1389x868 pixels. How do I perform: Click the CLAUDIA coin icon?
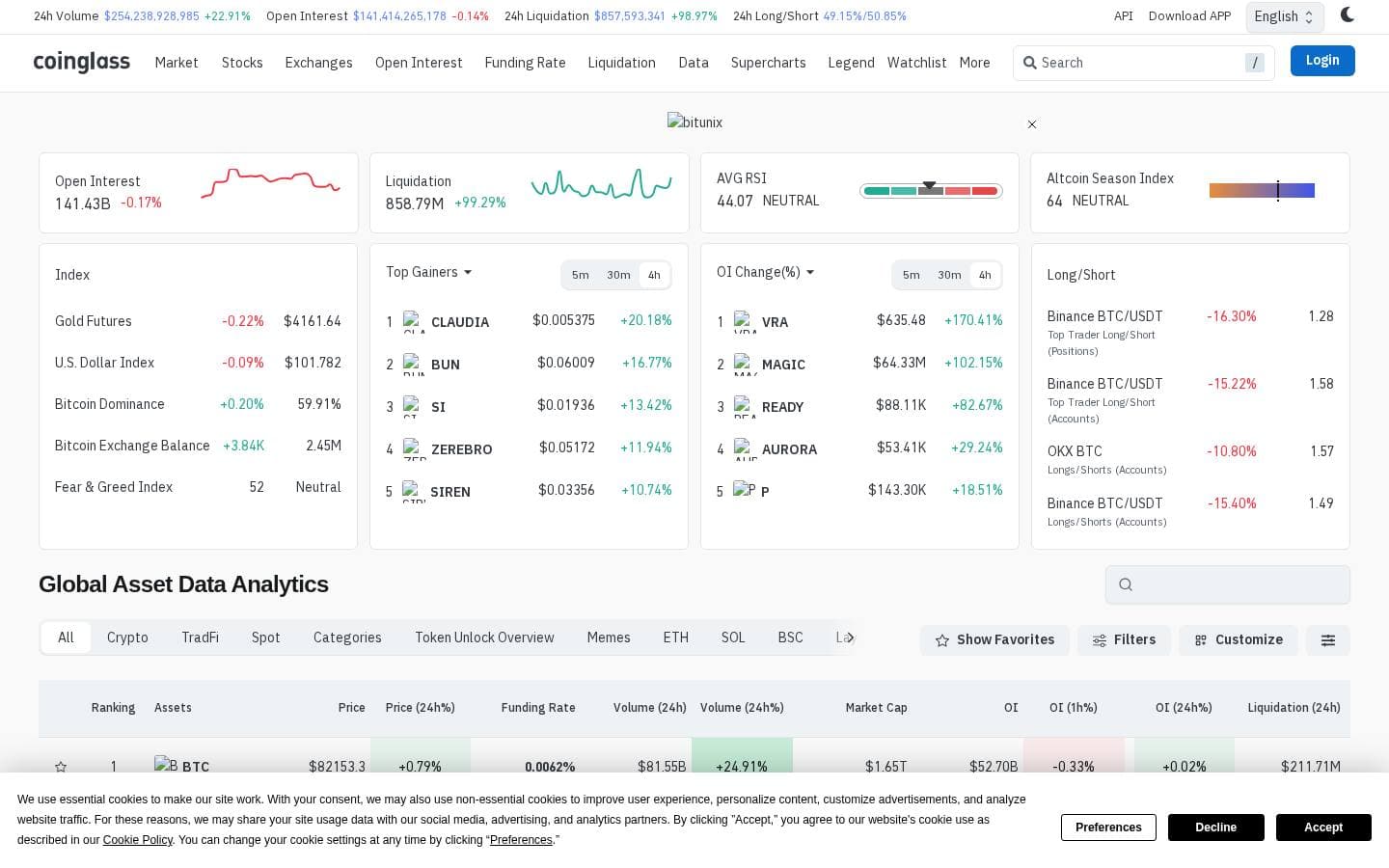click(414, 322)
